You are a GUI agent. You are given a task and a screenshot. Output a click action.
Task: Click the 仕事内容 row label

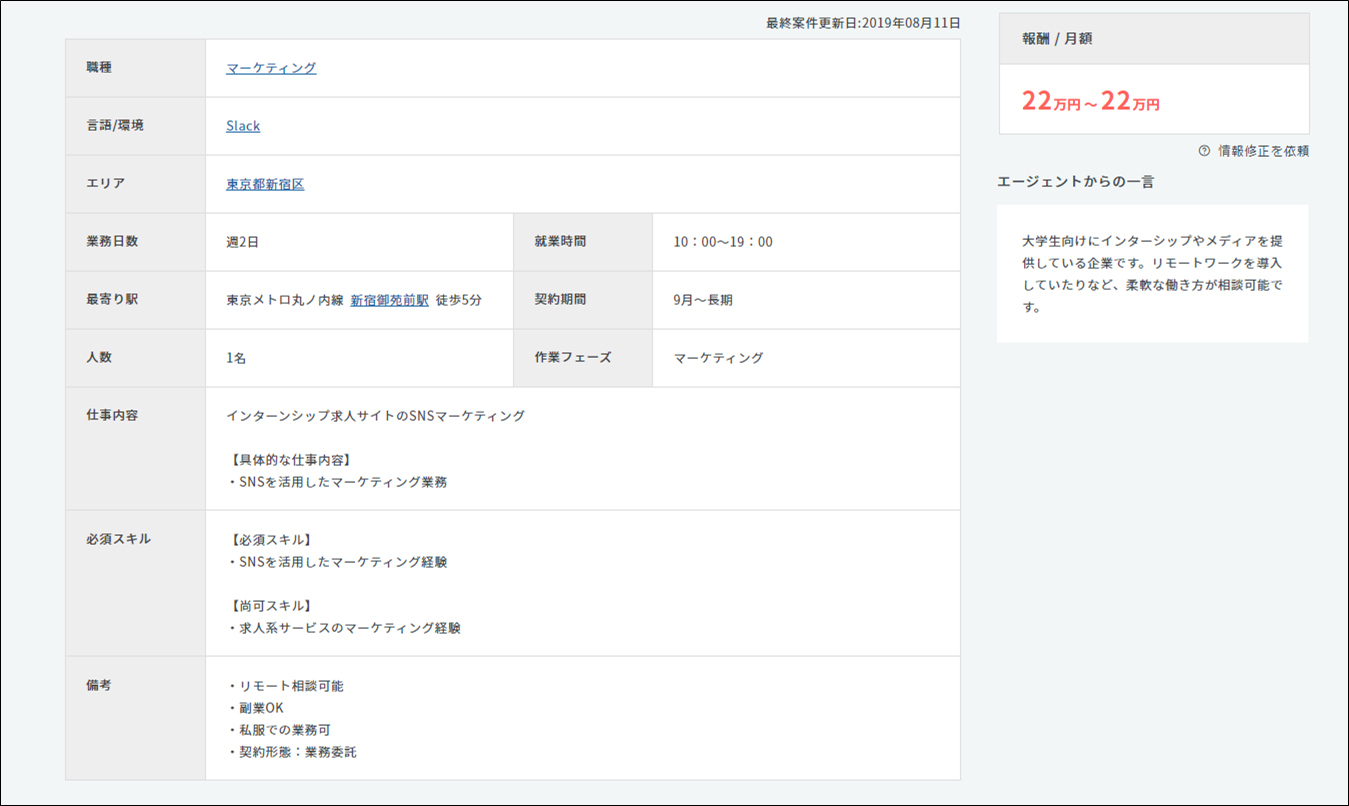coord(112,415)
